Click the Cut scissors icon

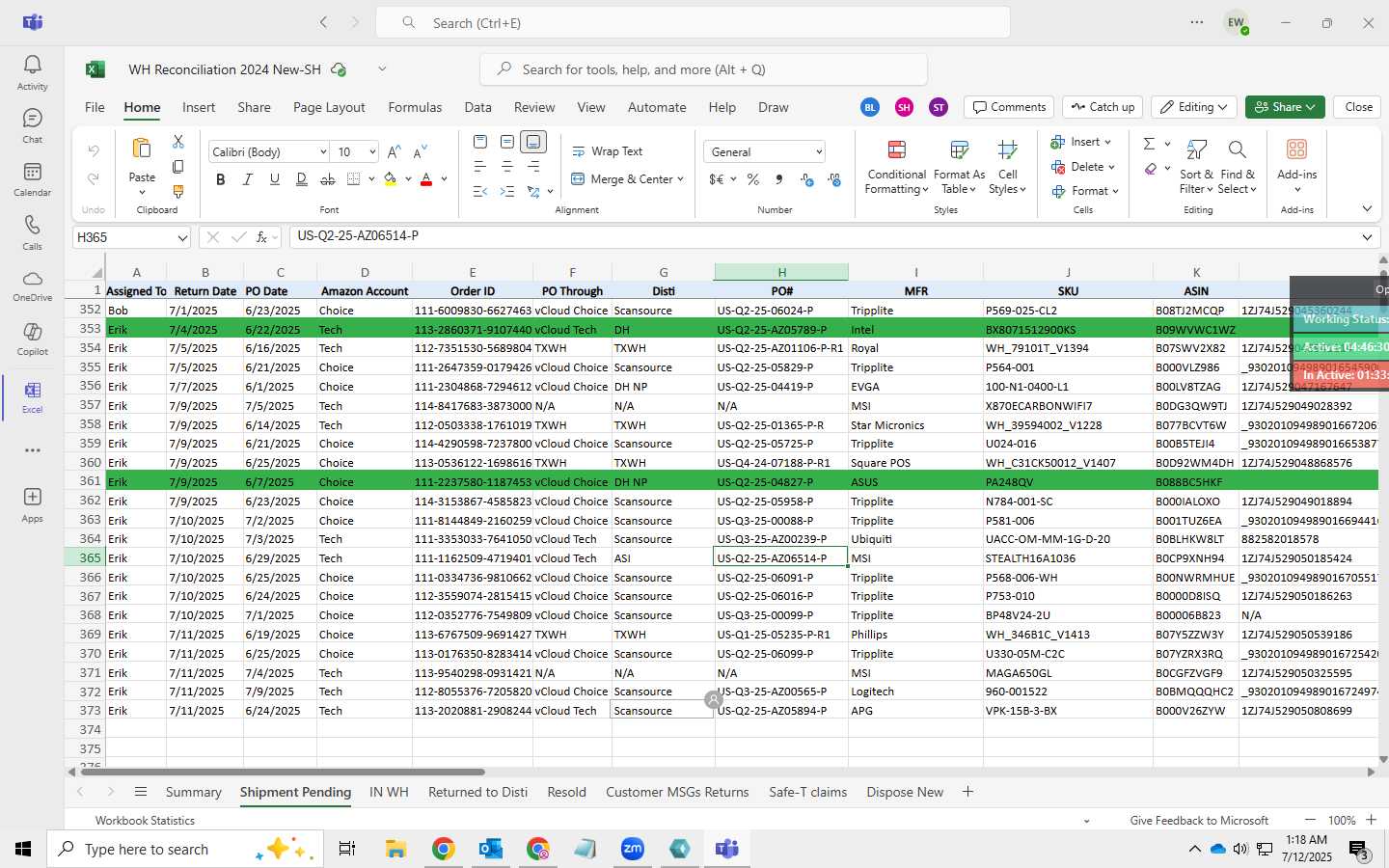(x=177, y=142)
